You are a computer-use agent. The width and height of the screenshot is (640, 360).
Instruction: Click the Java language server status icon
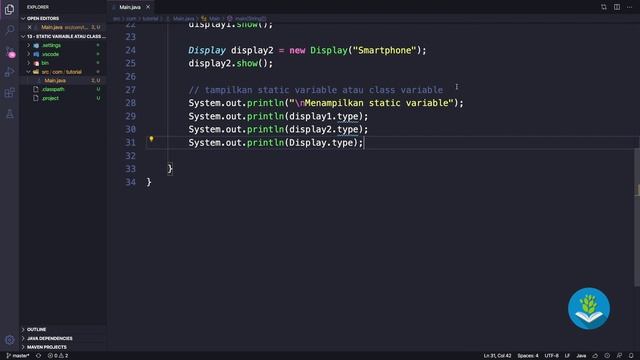[595, 356]
